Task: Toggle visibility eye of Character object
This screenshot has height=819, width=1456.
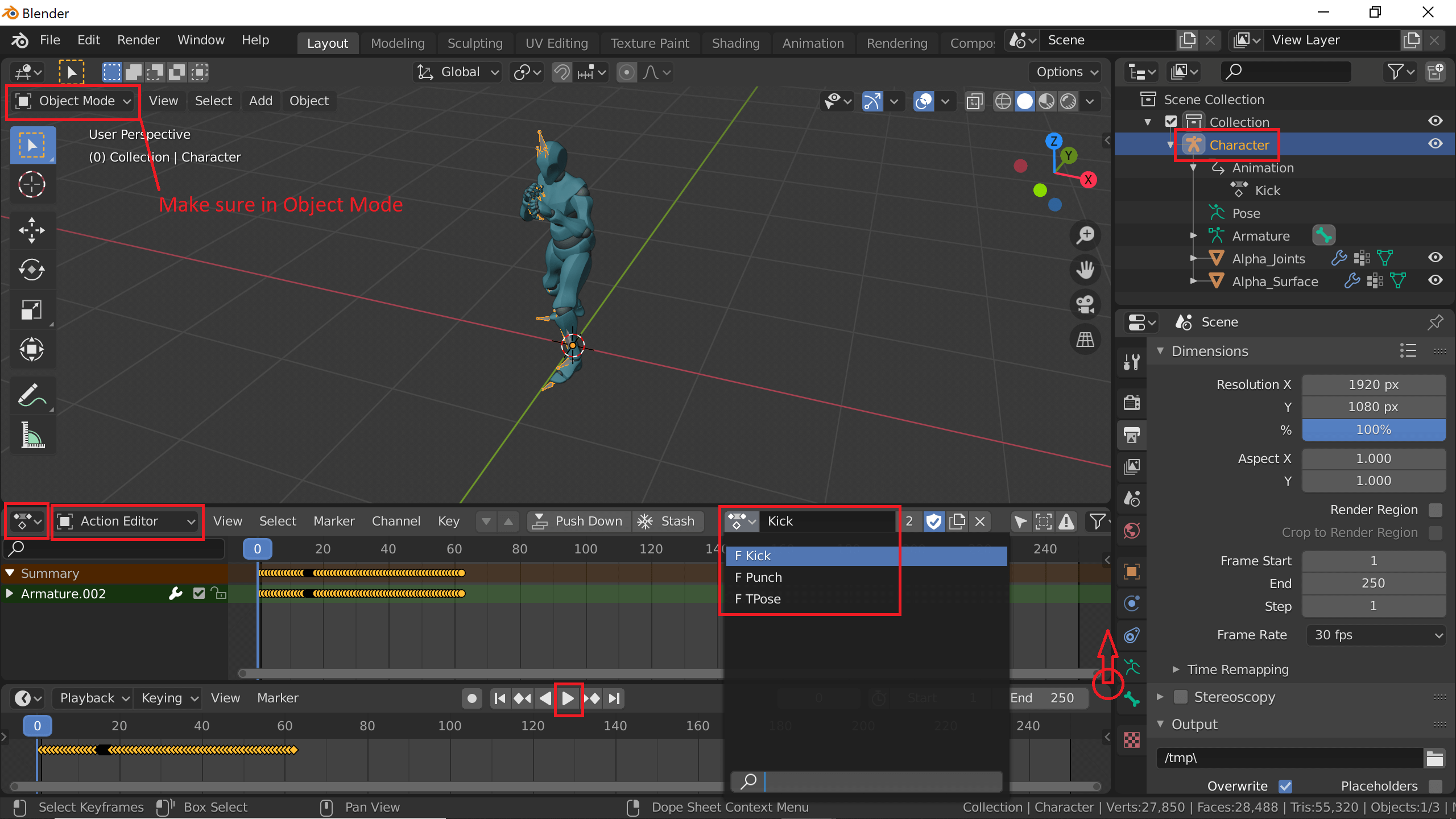Action: (x=1436, y=144)
